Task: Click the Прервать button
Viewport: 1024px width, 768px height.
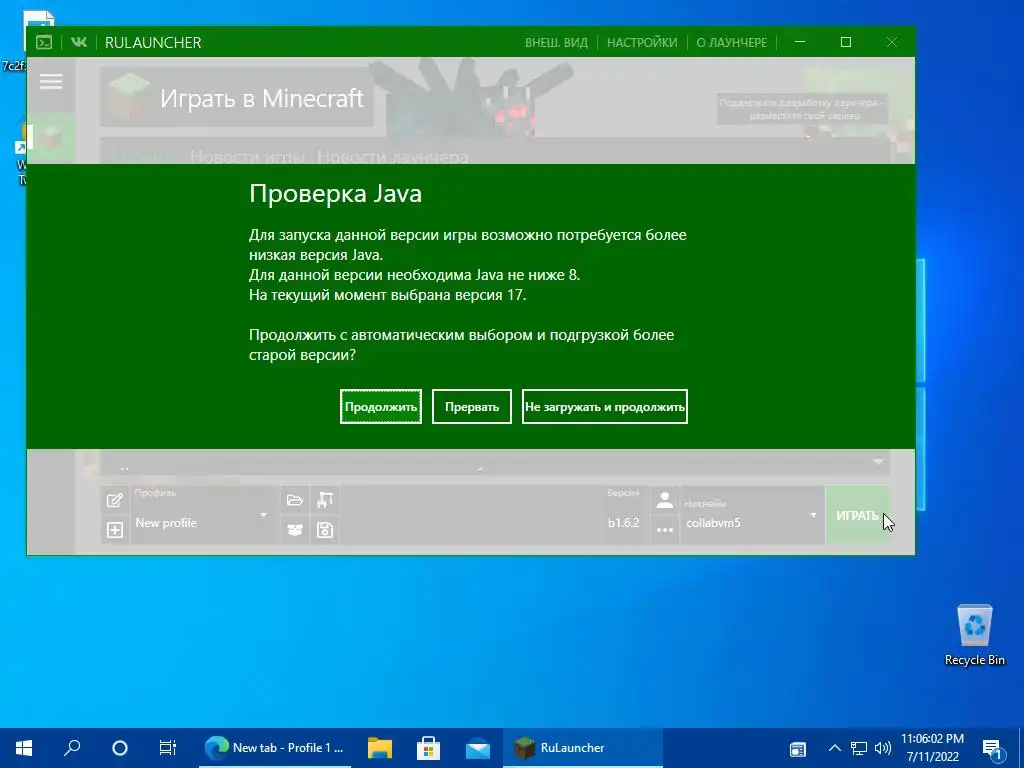Action: click(x=472, y=407)
